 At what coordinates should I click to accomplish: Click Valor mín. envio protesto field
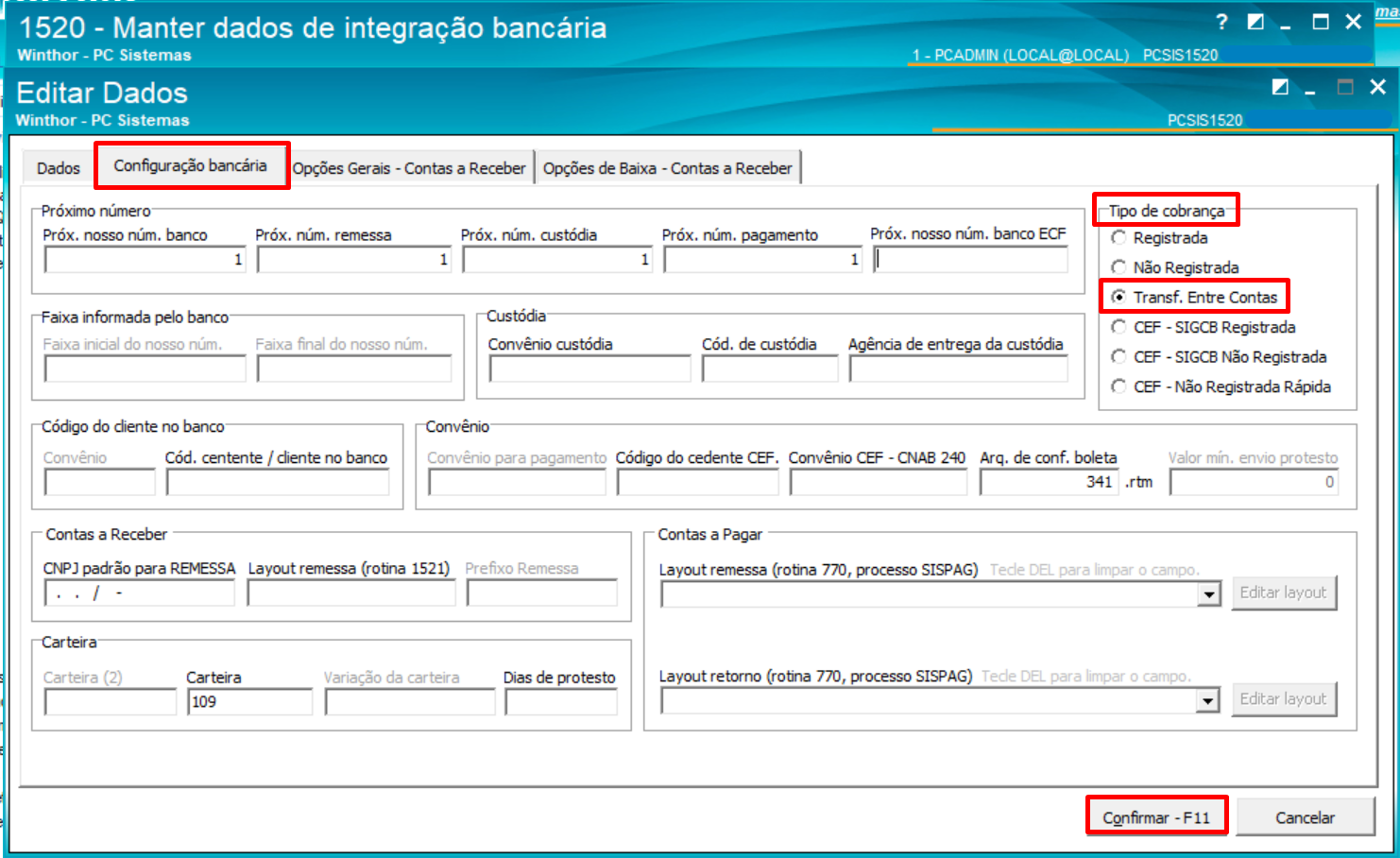[x=1254, y=482]
